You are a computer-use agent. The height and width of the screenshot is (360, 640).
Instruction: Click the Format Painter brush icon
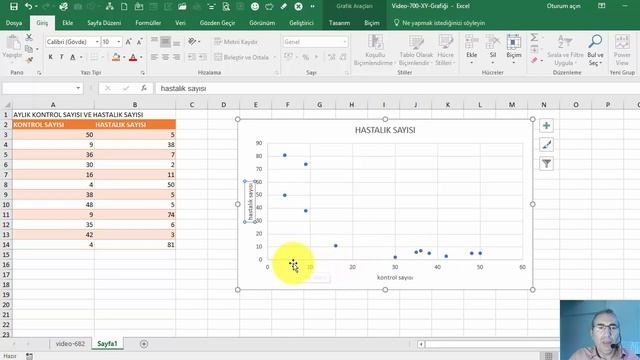pos(29,60)
